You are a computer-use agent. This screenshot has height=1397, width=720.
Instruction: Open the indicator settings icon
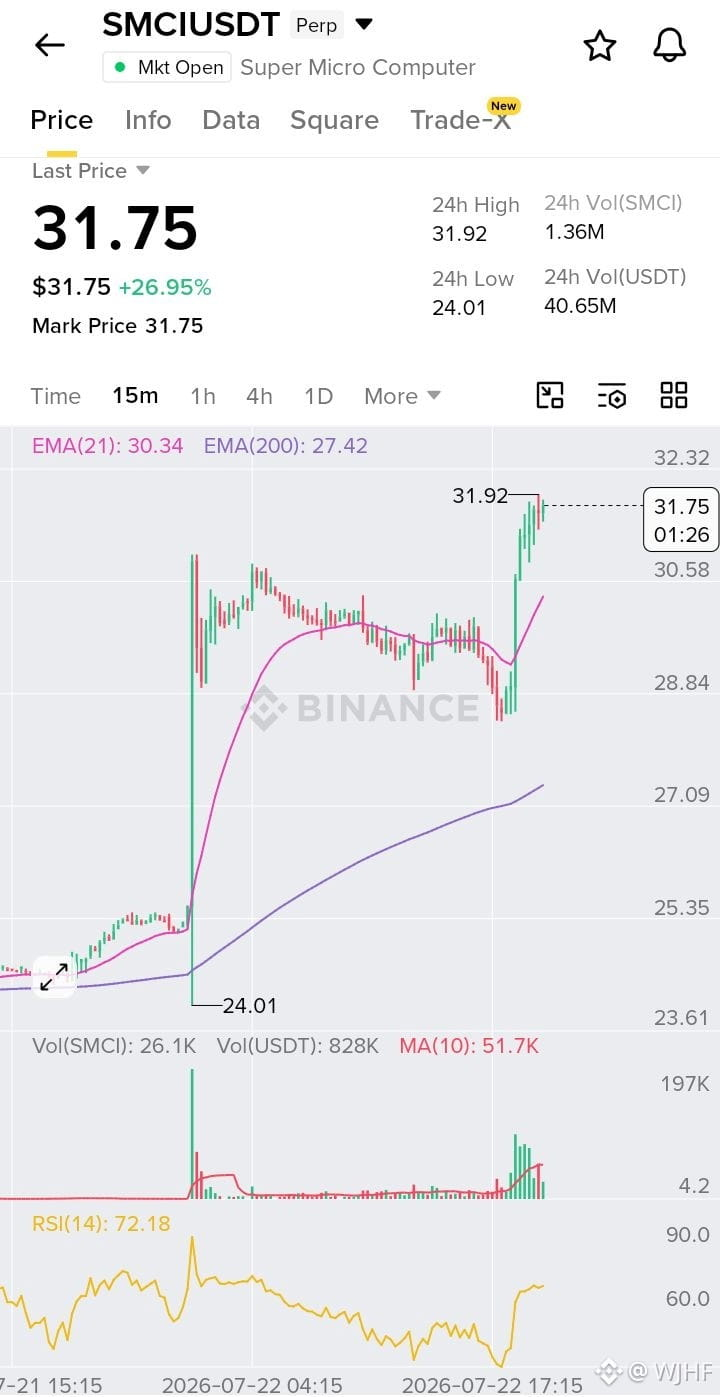click(612, 395)
